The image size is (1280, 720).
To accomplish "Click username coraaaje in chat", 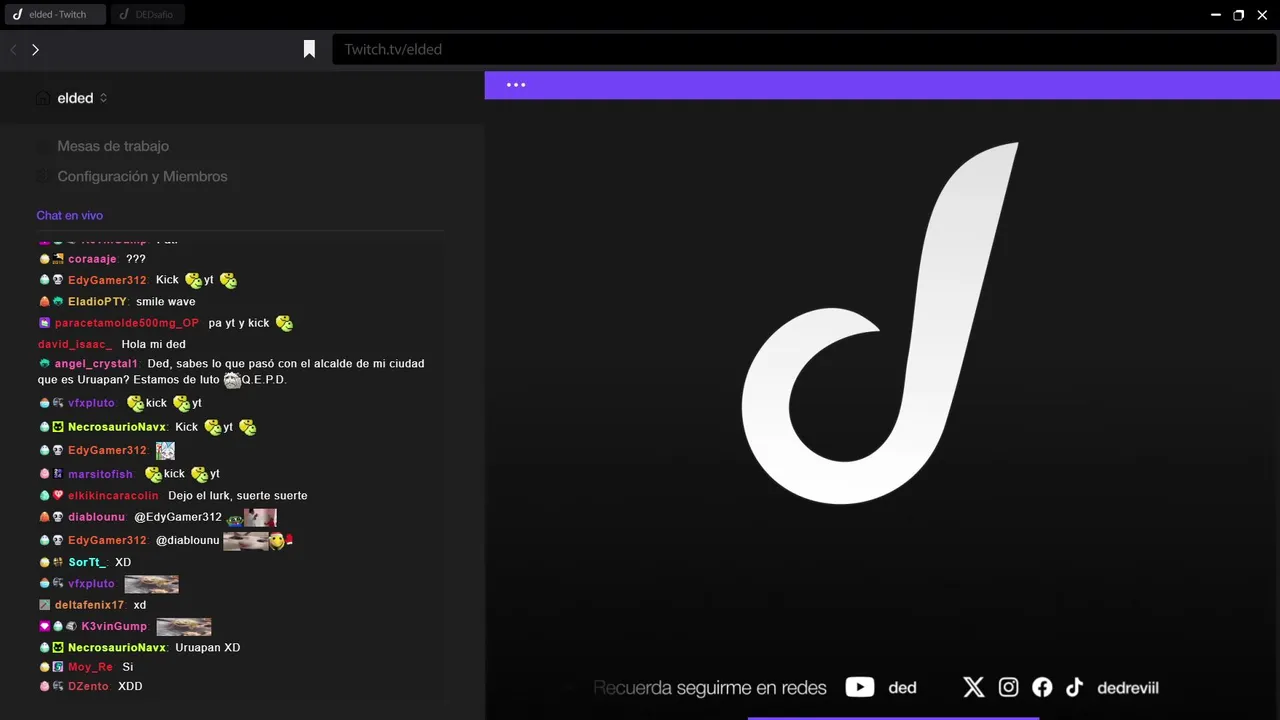I will [92, 259].
